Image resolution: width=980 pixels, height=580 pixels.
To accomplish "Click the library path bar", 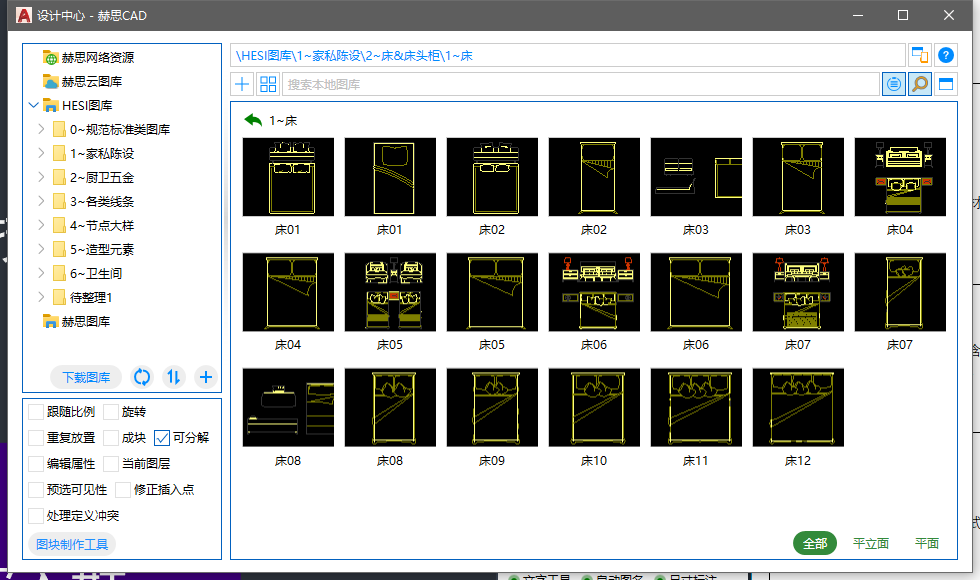I will click(568, 55).
